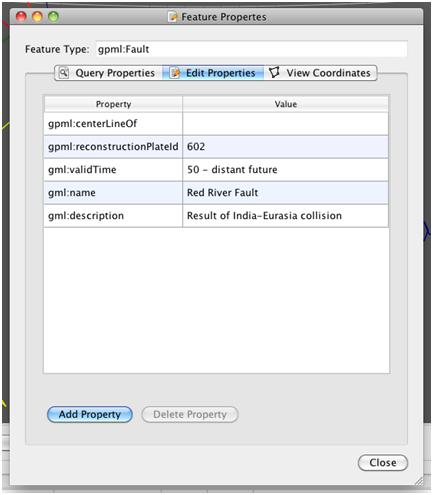This screenshot has width=433, height=495.
Task: Click the Add Property button
Action: click(90, 414)
